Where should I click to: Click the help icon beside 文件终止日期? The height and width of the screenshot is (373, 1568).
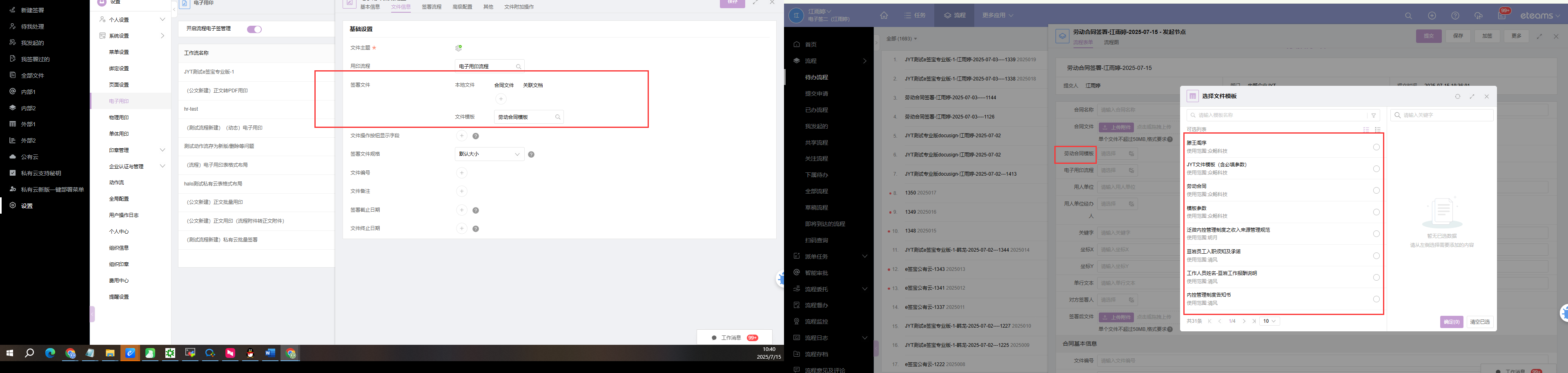pyautogui.click(x=475, y=229)
